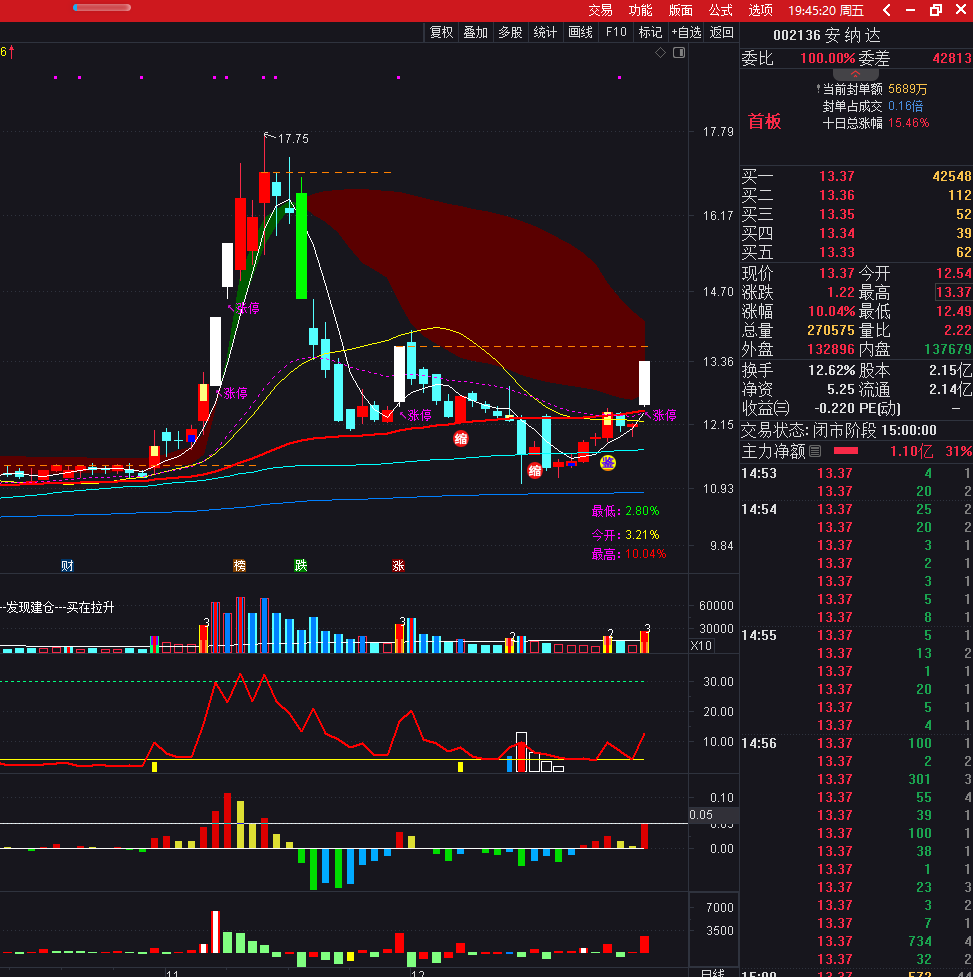This screenshot has width=973, height=977.
Task: Click the 榜 event marker icon
Action: tap(239, 566)
